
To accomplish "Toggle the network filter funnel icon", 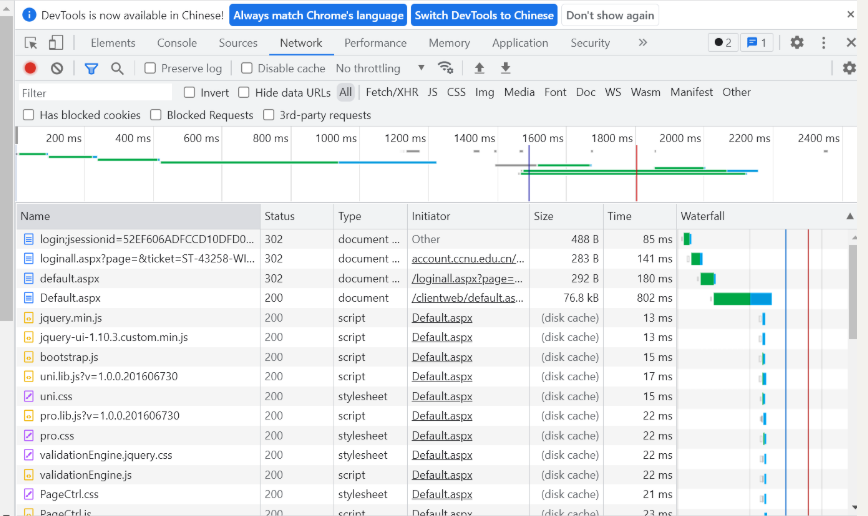I will [x=91, y=68].
